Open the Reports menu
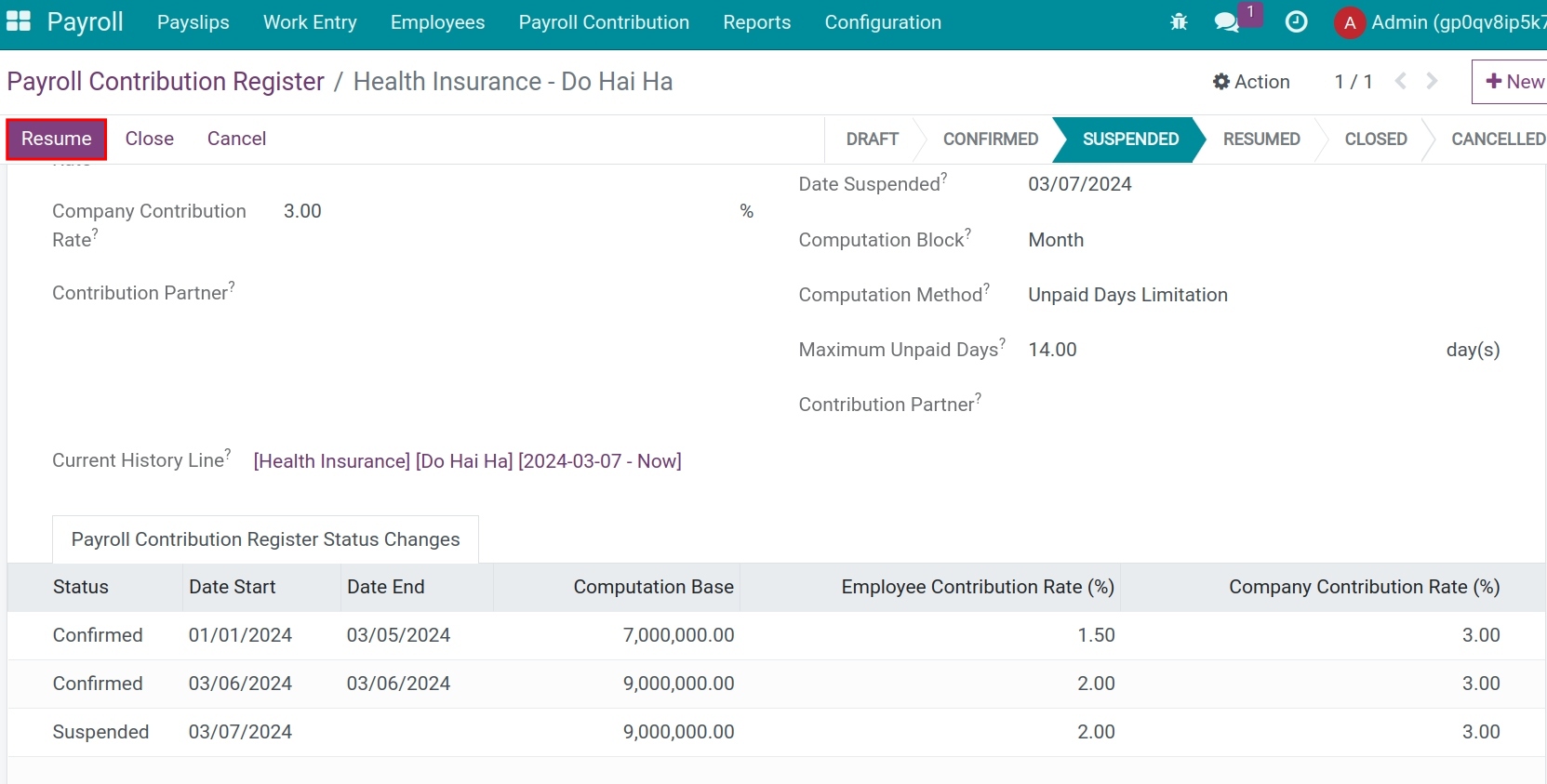Image resolution: width=1547 pixels, height=784 pixels. pos(756,22)
